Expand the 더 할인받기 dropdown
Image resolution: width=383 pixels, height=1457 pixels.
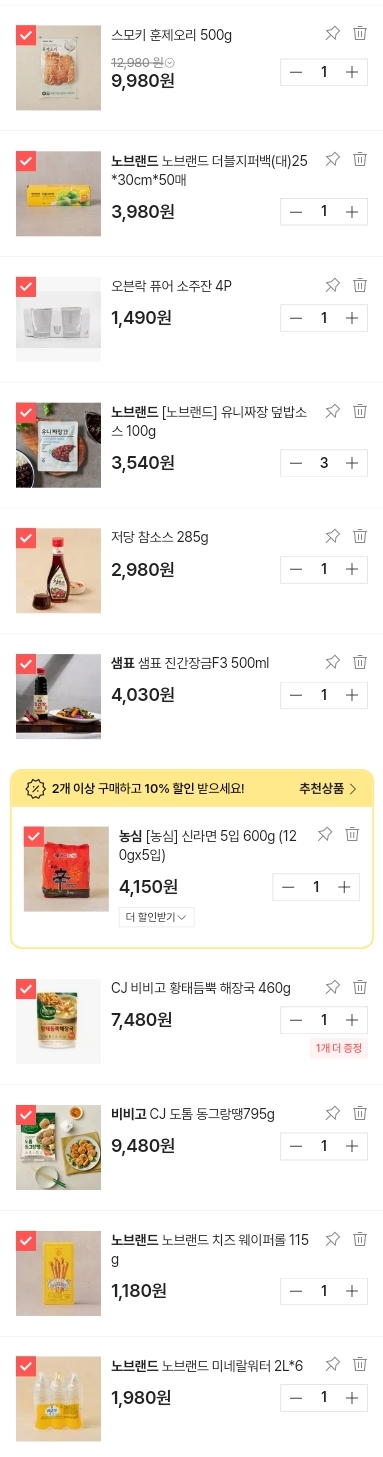[156, 917]
